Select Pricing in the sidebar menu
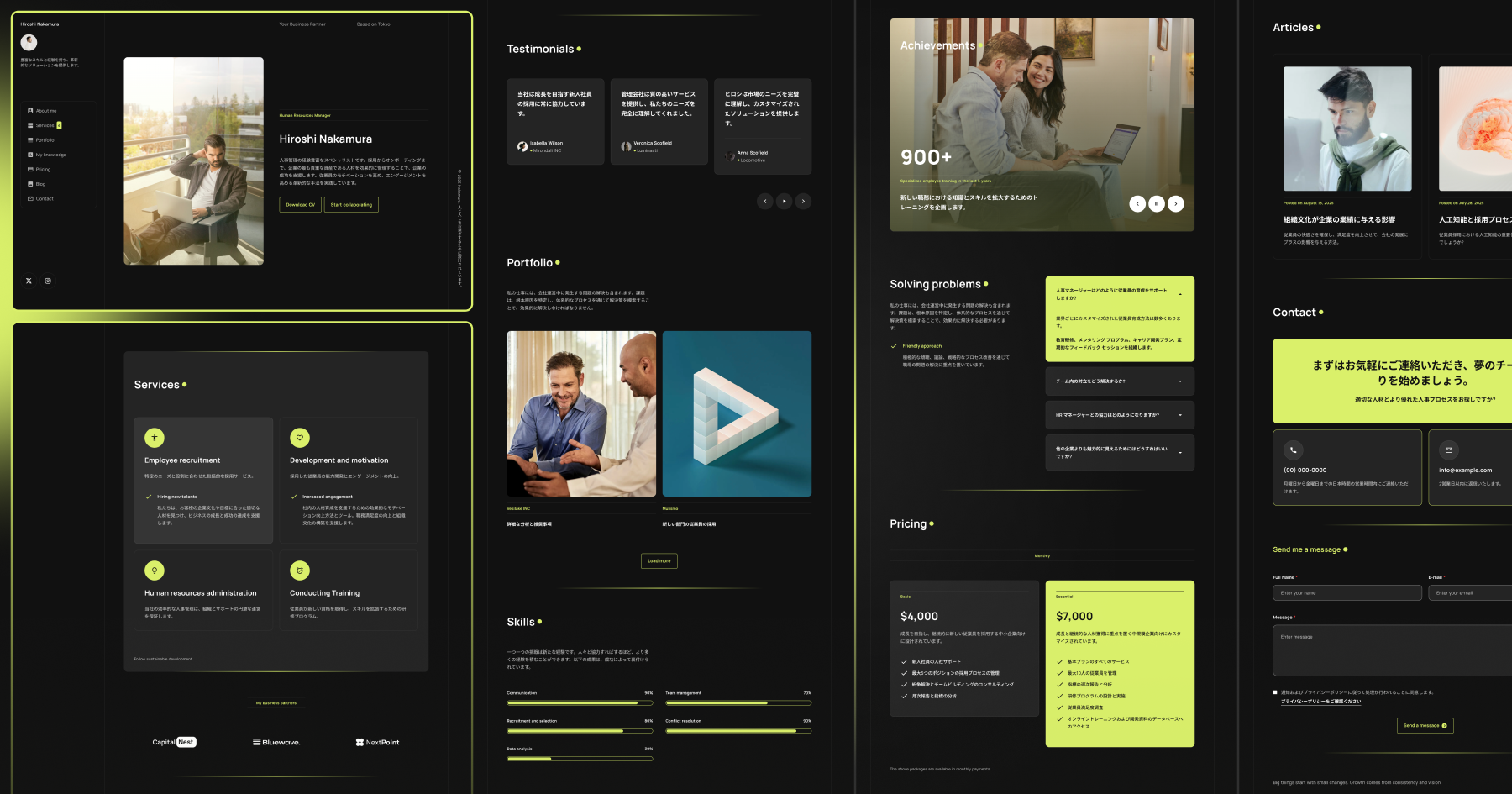The image size is (1512, 794). tap(43, 170)
